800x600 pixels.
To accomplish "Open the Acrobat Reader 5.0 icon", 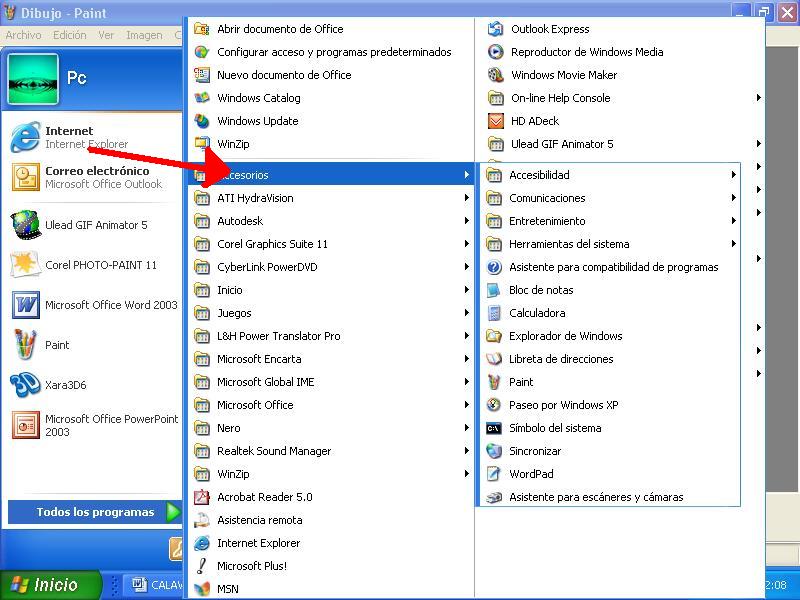I will coord(202,497).
